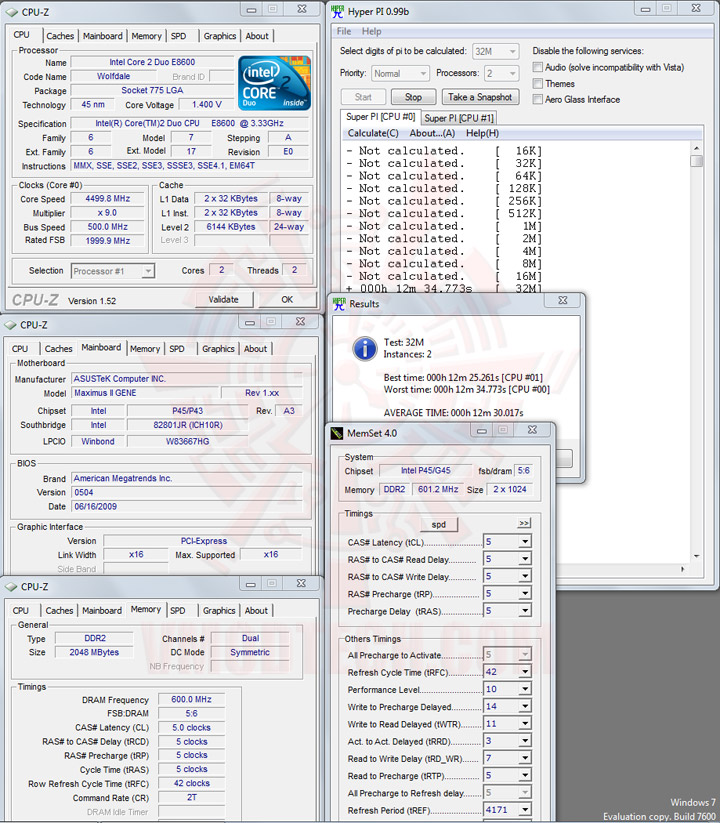
Task: Open Help(H) menu in Super PI
Action: pos(482,133)
